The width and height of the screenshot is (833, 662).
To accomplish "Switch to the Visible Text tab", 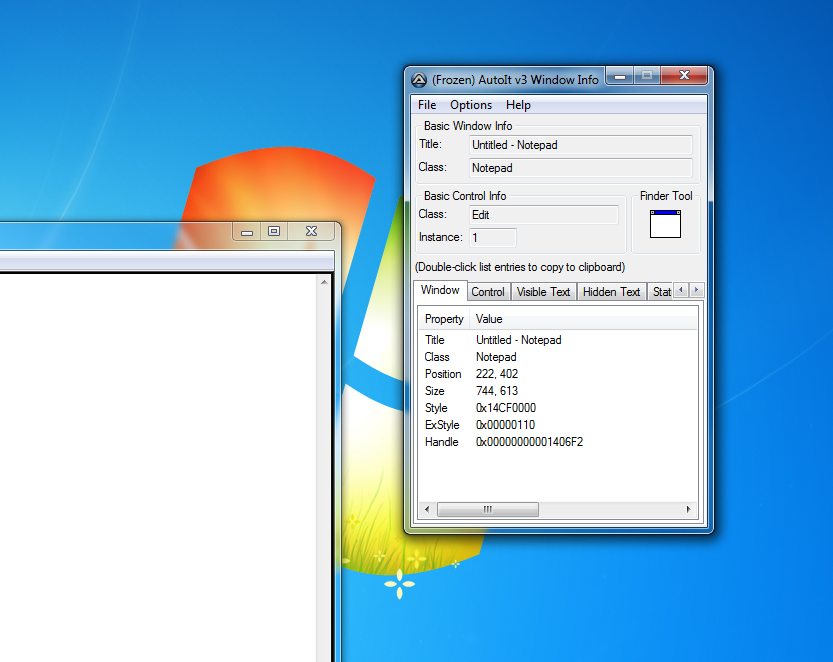I will click(543, 292).
